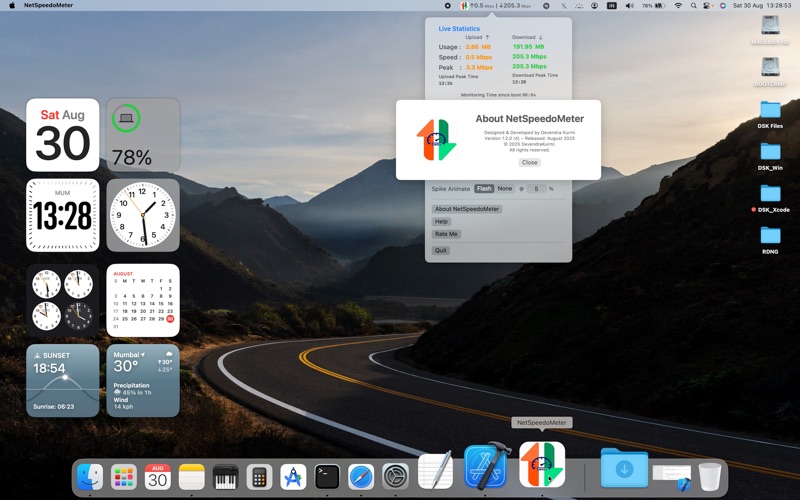Viewport: 800px width, 500px height.
Task: Click the Mumbai 30° weather widget
Action: pos(143,380)
